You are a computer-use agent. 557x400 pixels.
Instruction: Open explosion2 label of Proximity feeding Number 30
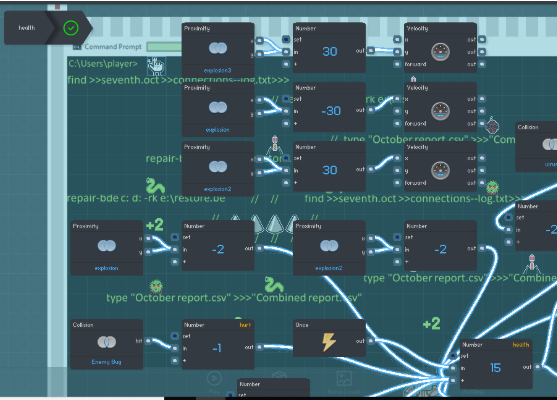coord(217,189)
